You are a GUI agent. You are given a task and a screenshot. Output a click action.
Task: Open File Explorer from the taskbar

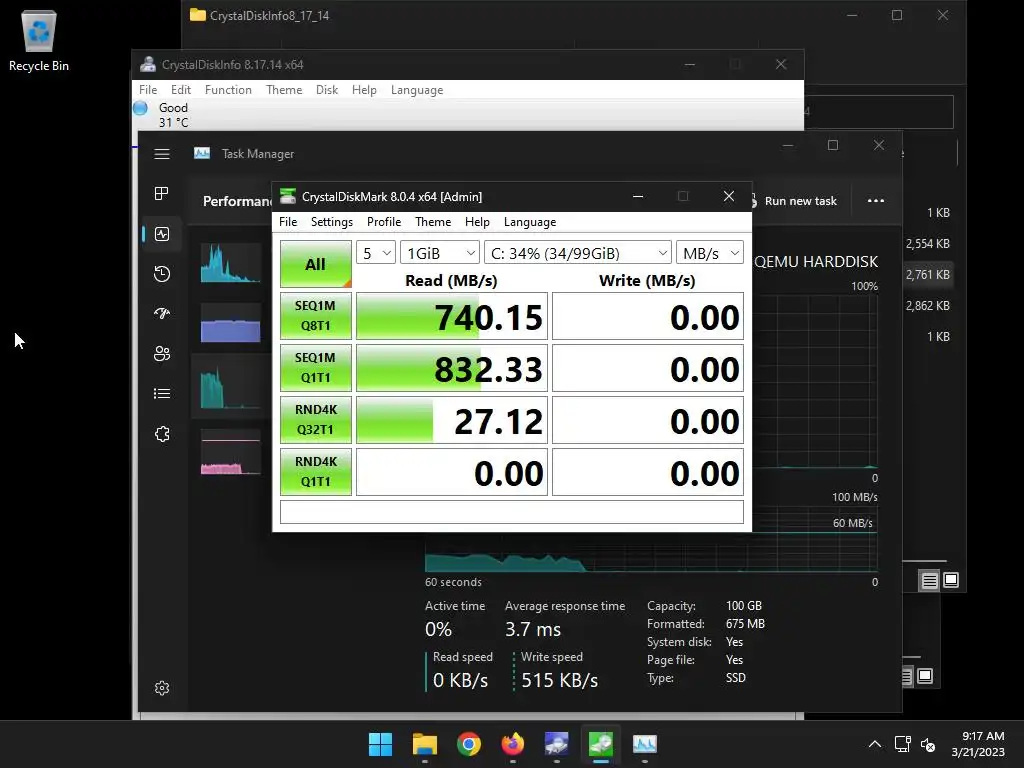(424, 744)
